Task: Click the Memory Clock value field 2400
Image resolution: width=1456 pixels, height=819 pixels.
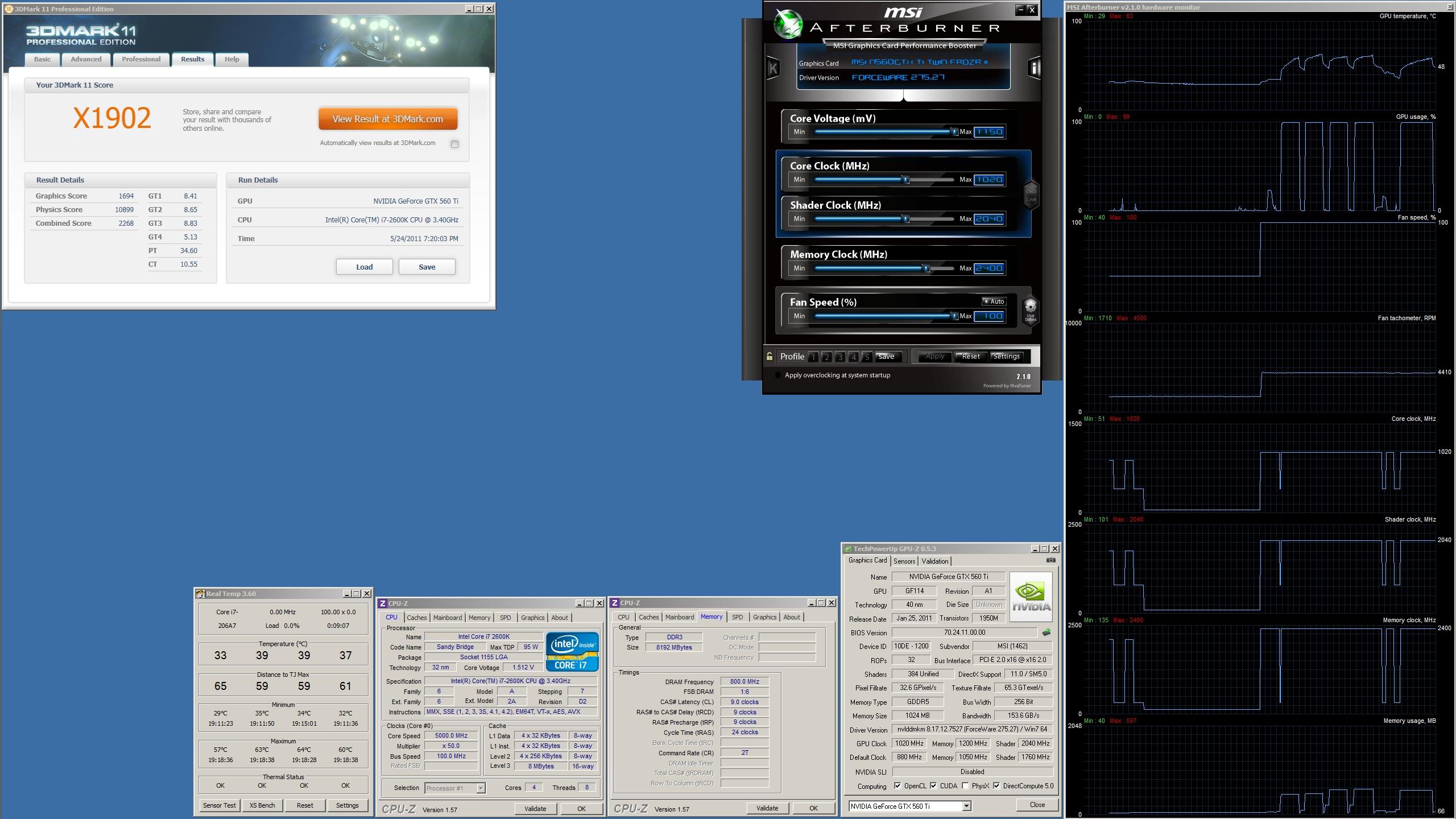Action: pyautogui.click(x=989, y=268)
